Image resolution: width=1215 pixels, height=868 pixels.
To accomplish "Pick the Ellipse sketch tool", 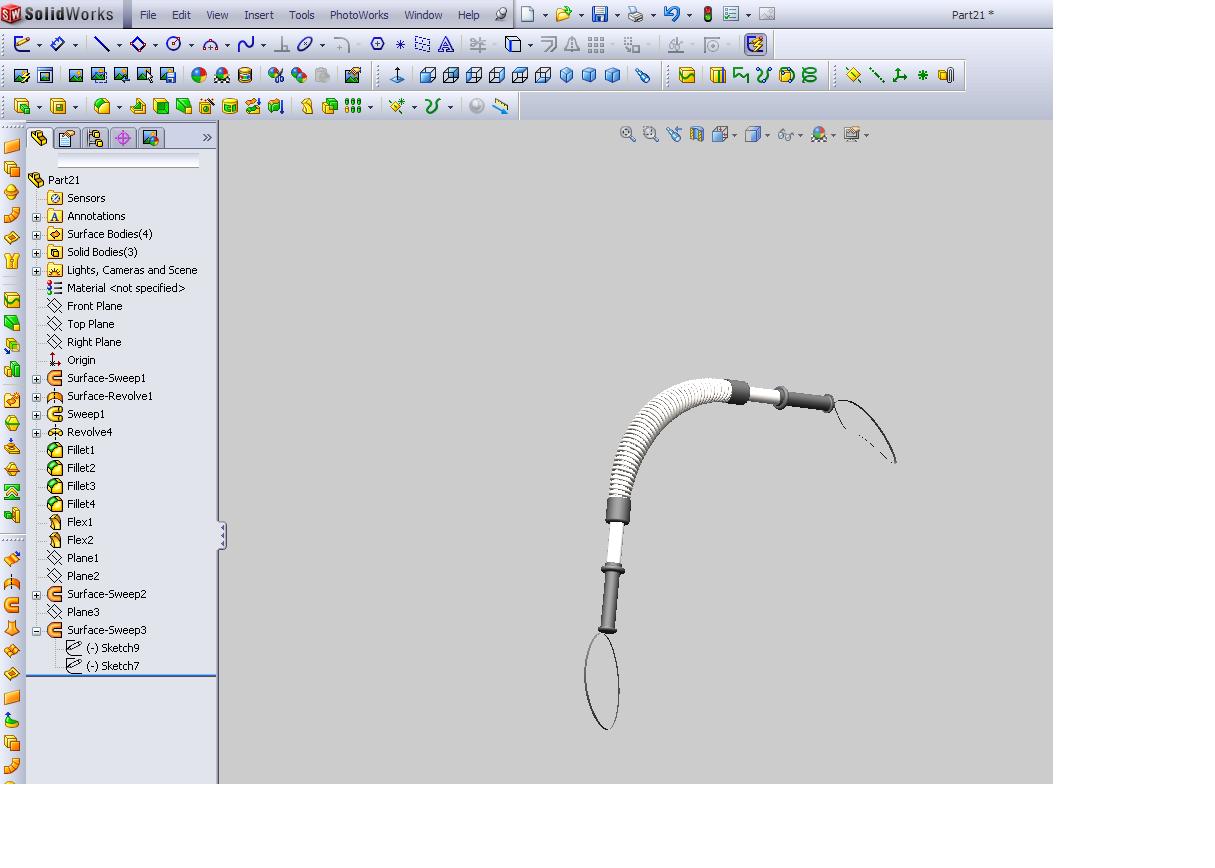I will [x=305, y=44].
